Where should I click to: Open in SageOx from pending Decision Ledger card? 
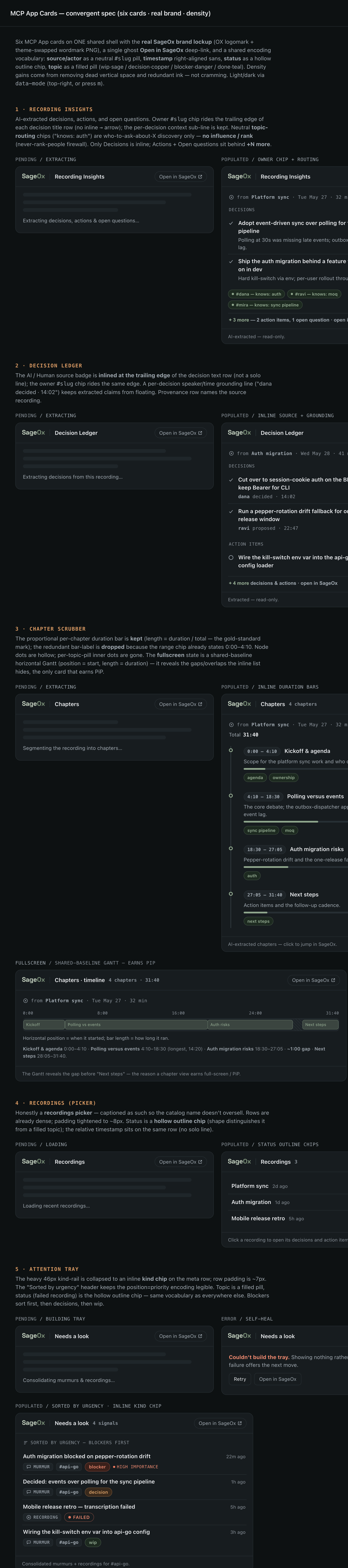pos(180,433)
